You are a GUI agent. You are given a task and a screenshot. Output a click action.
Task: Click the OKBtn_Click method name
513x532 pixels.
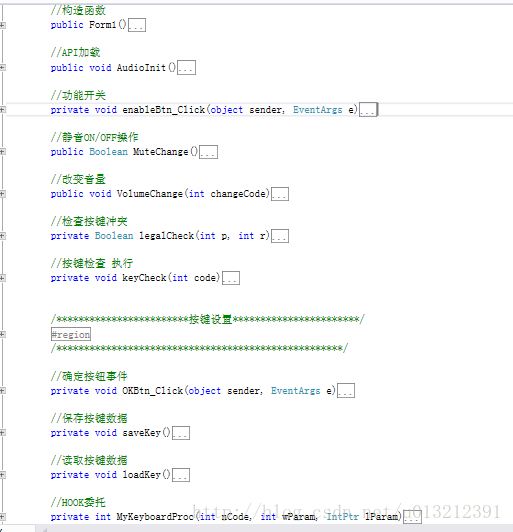(x=153, y=391)
